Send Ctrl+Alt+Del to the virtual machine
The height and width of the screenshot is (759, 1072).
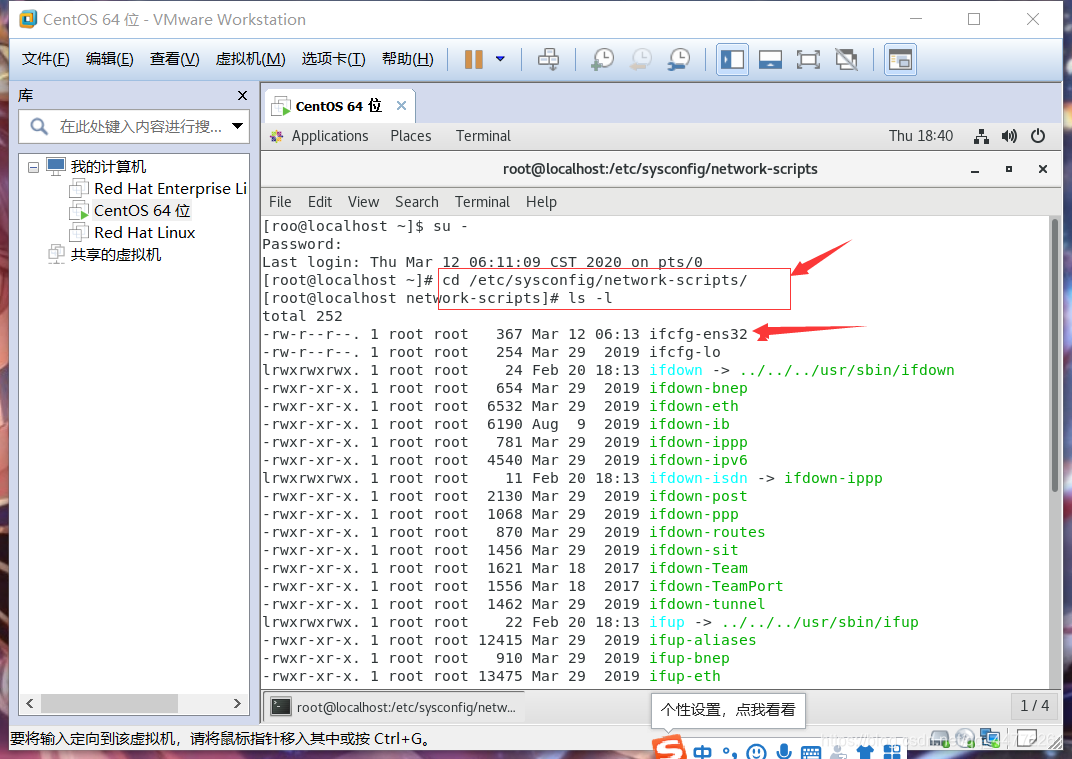[548, 59]
